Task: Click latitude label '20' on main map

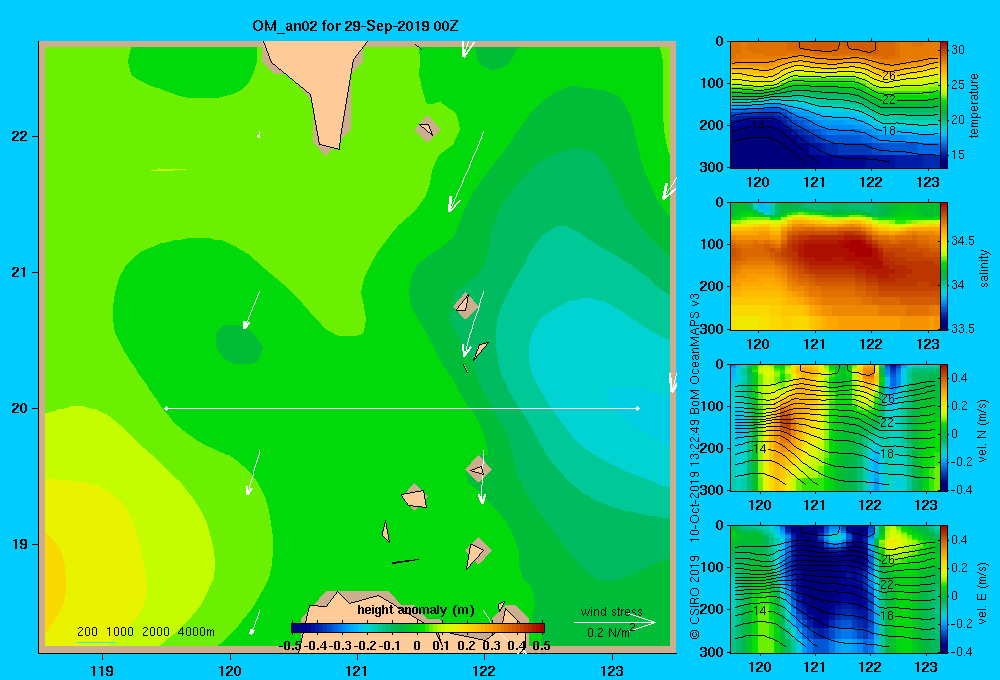Action: click(20, 408)
